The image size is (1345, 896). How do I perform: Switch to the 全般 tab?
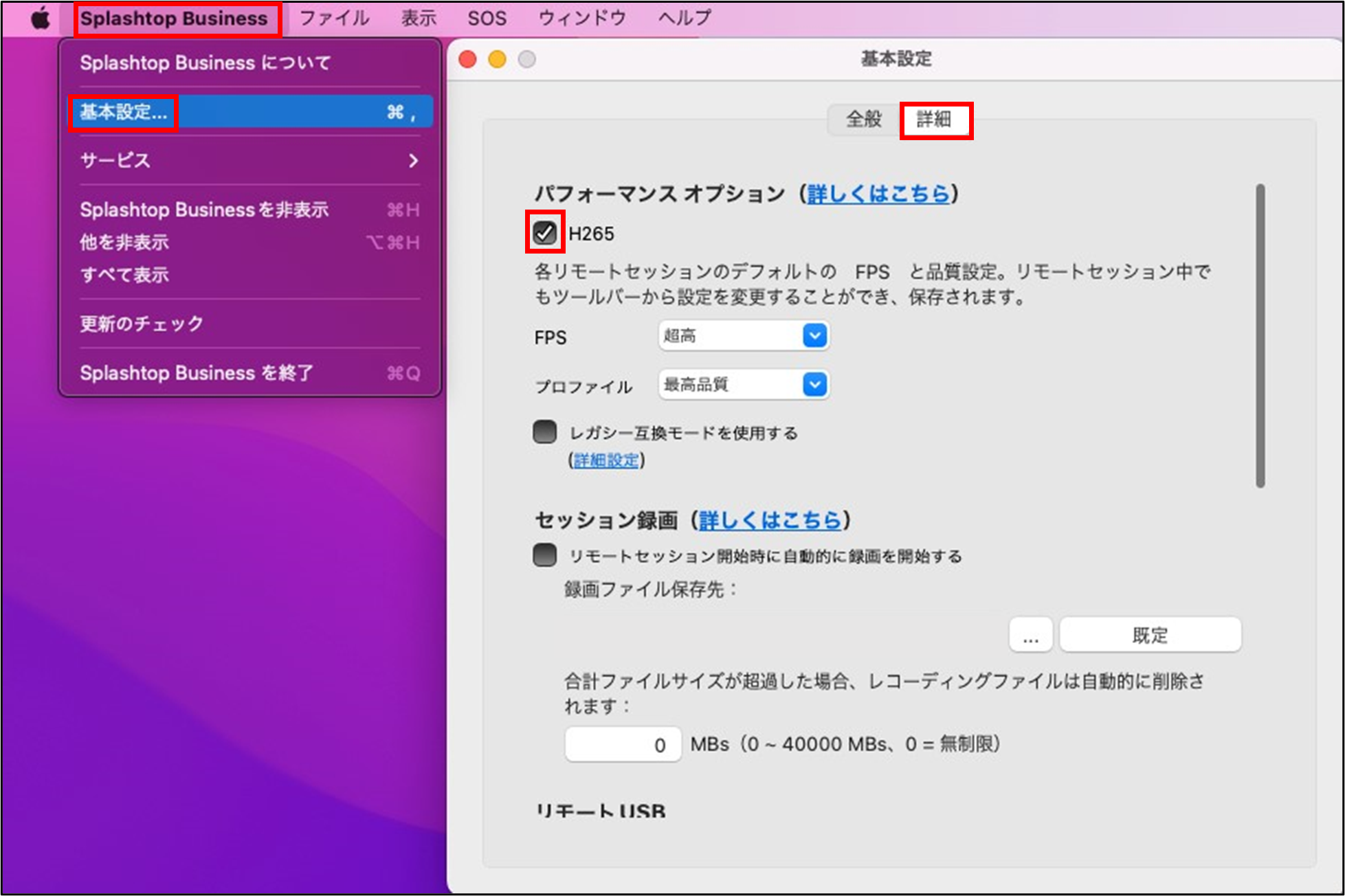tap(864, 120)
